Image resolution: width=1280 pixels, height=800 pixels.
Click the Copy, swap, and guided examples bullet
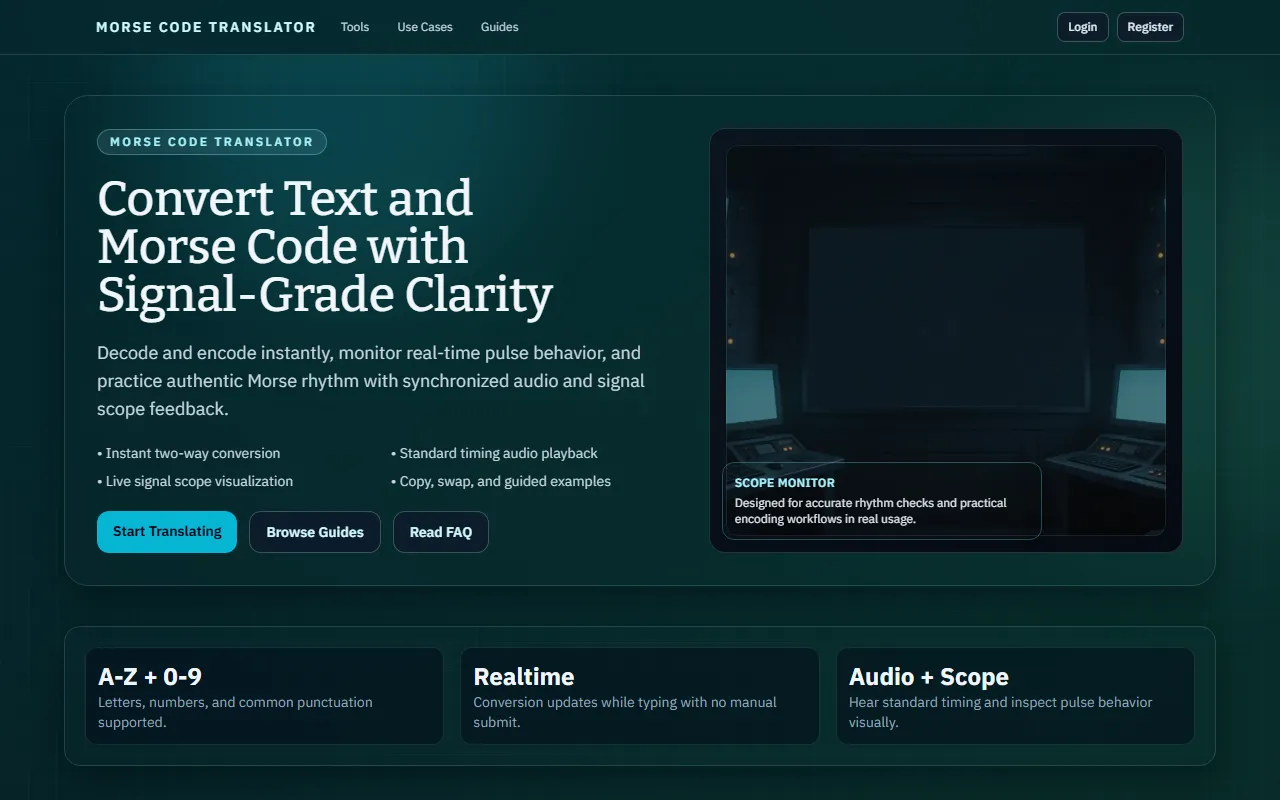coord(500,481)
